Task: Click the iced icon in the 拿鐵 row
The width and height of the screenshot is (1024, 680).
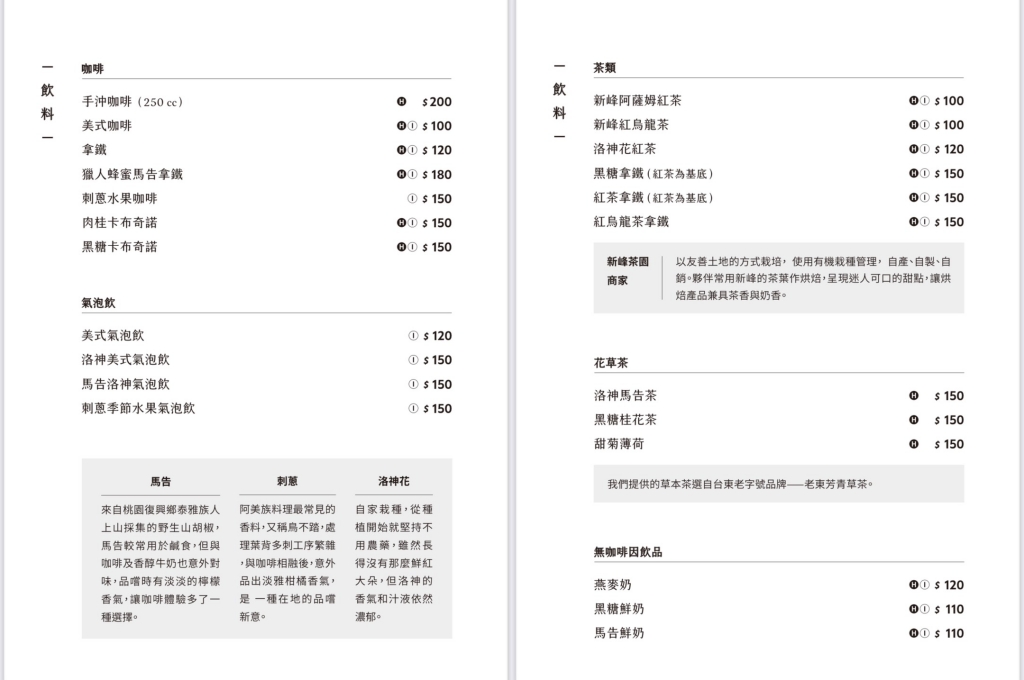Action: (412, 150)
